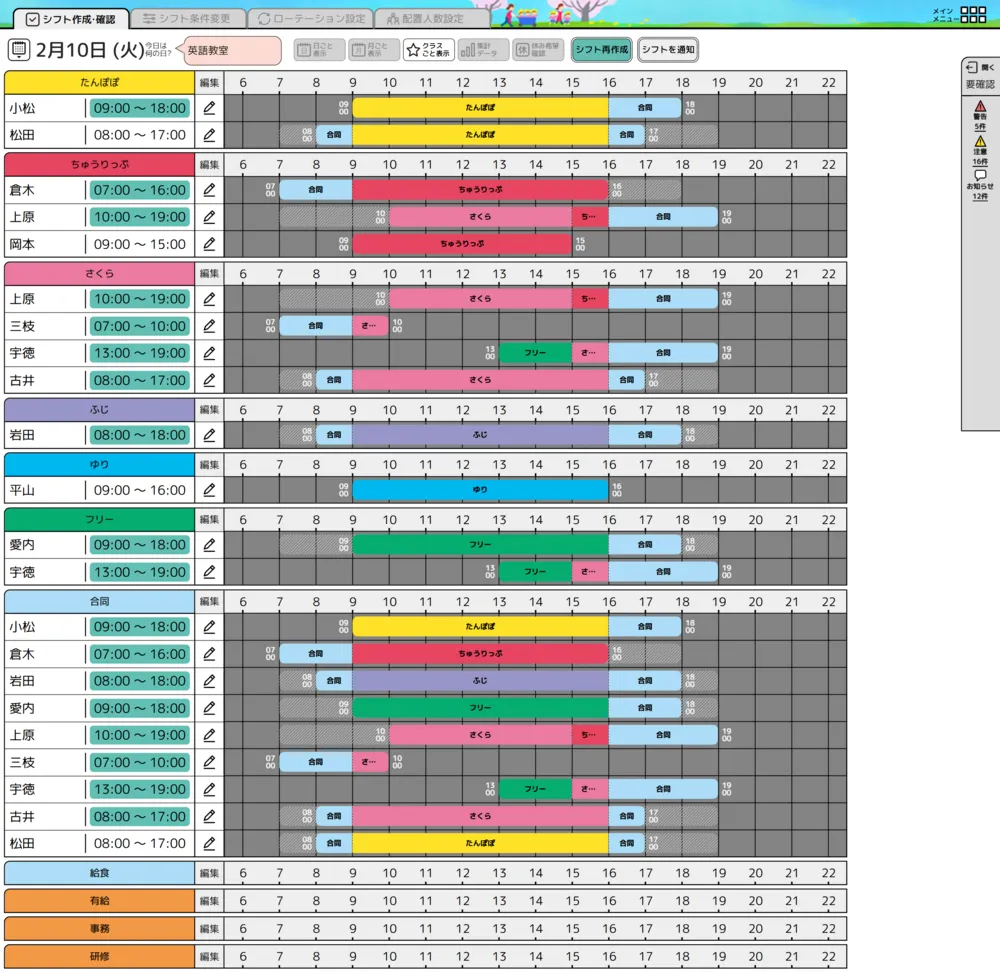
Task: Click the pencil icon in 平山's row
Action: click(x=209, y=490)
